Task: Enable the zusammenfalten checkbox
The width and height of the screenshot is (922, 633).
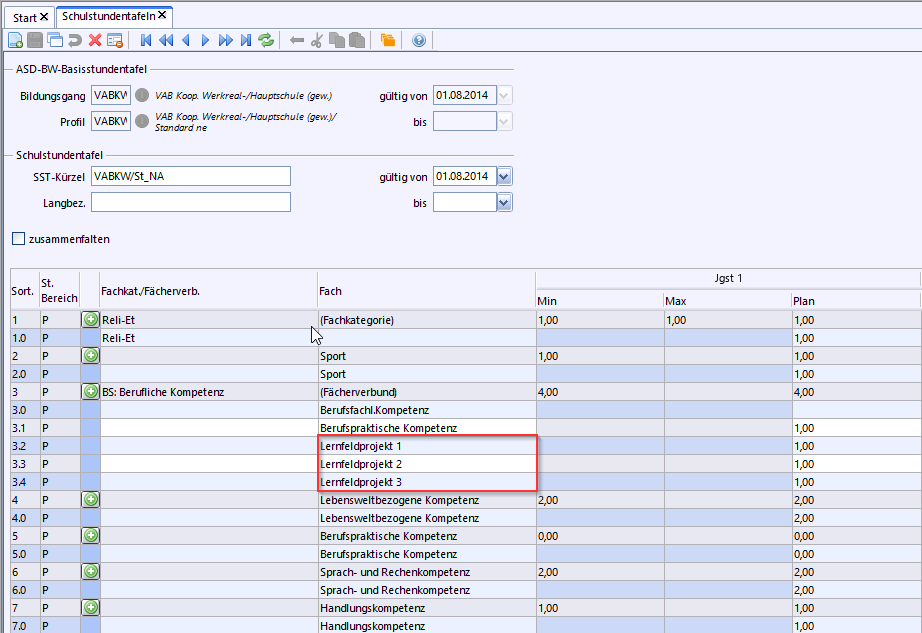Action: pos(18,239)
